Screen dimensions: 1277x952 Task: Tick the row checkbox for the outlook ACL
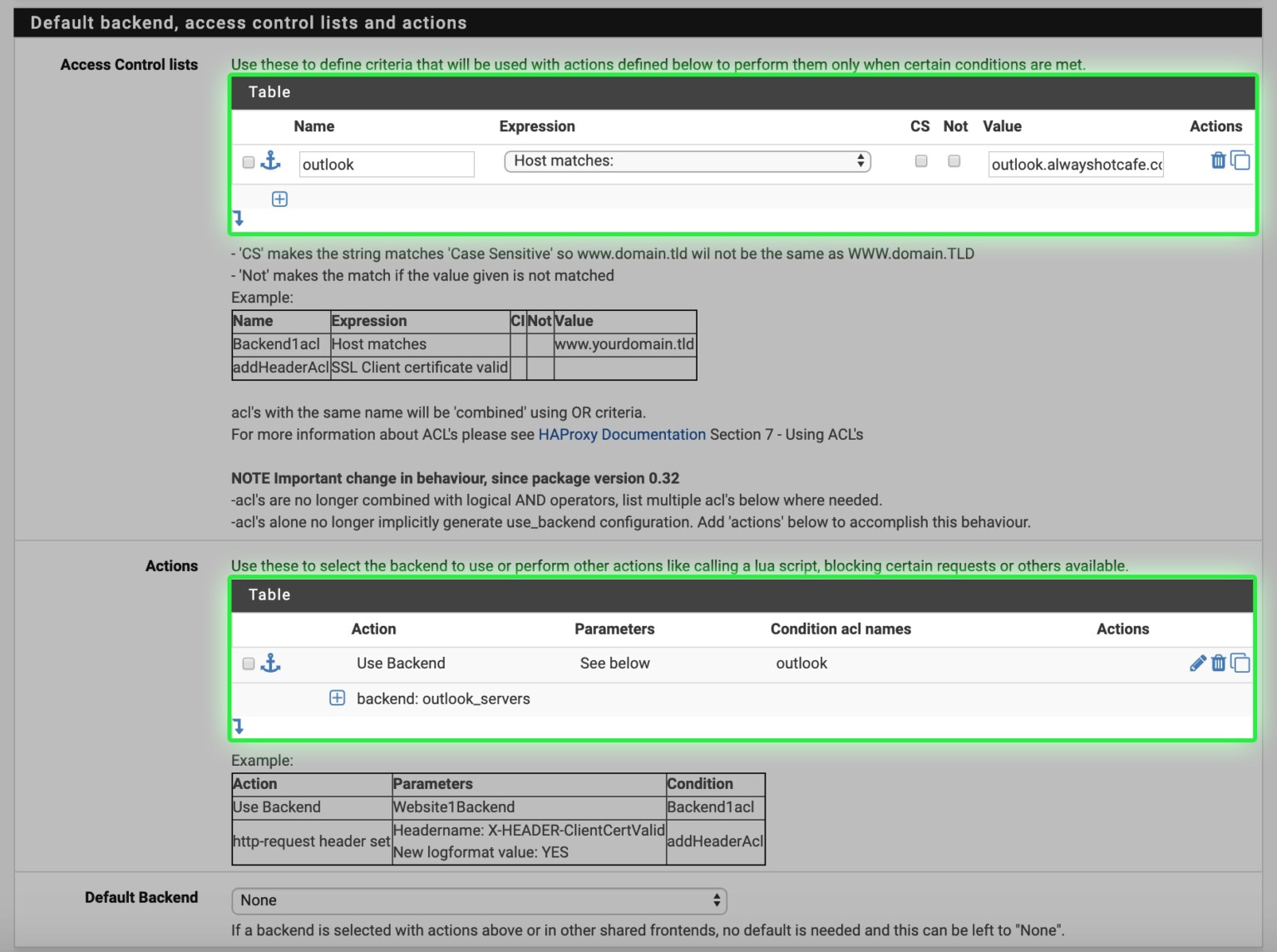click(x=249, y=162)
